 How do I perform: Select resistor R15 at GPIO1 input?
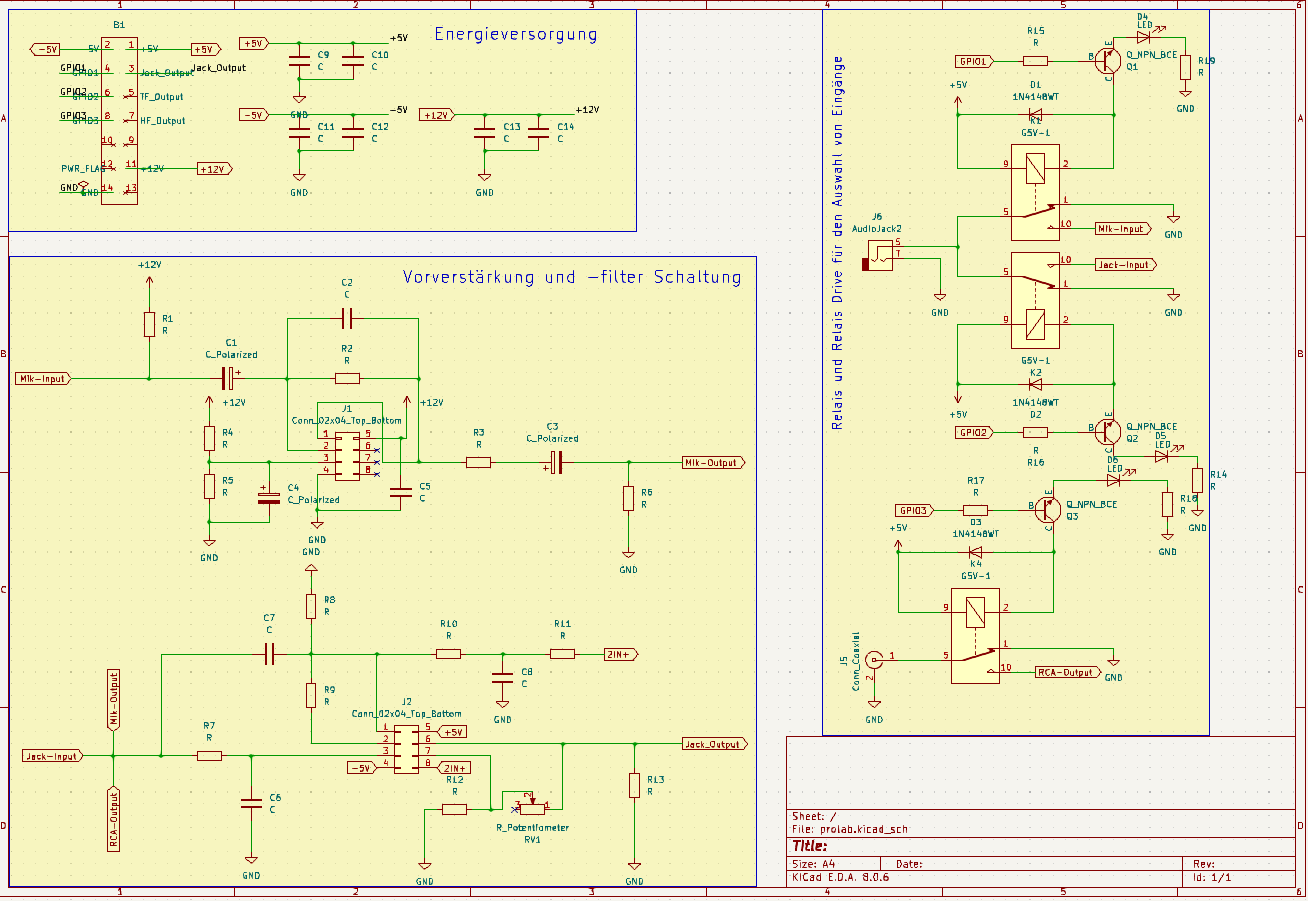point(1035,61)
